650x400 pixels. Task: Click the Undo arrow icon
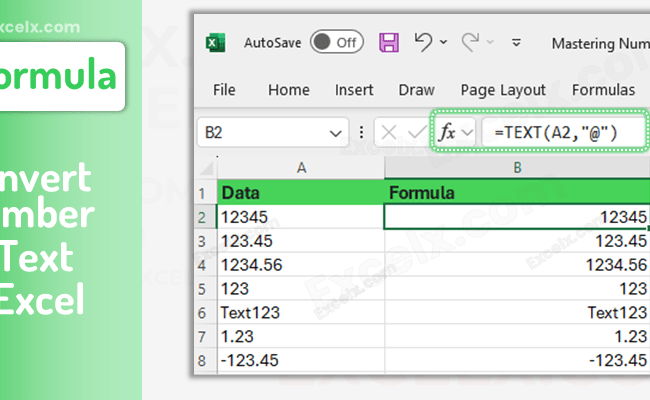coord(423,42)
